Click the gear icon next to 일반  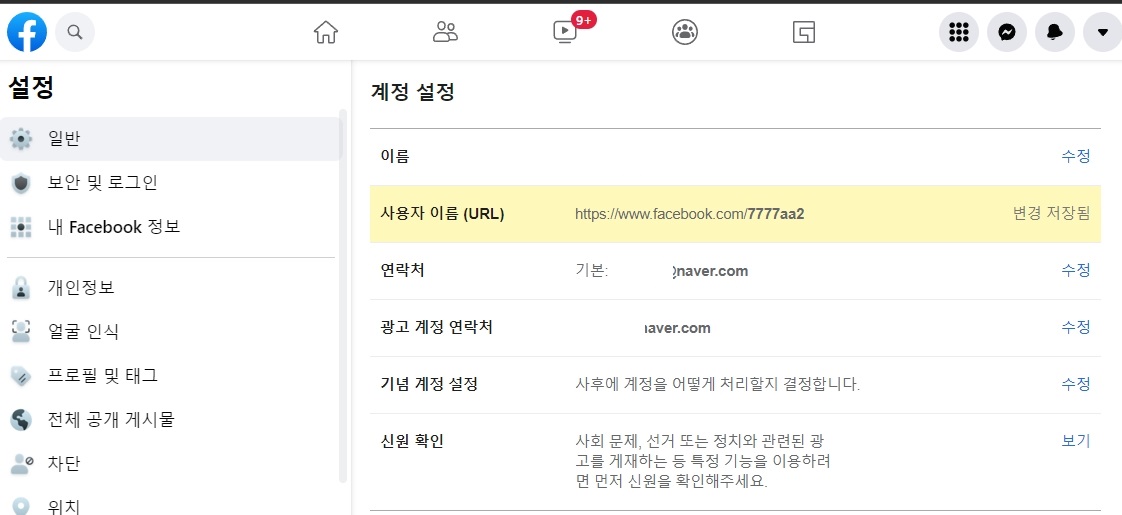(x=21, y=139)
